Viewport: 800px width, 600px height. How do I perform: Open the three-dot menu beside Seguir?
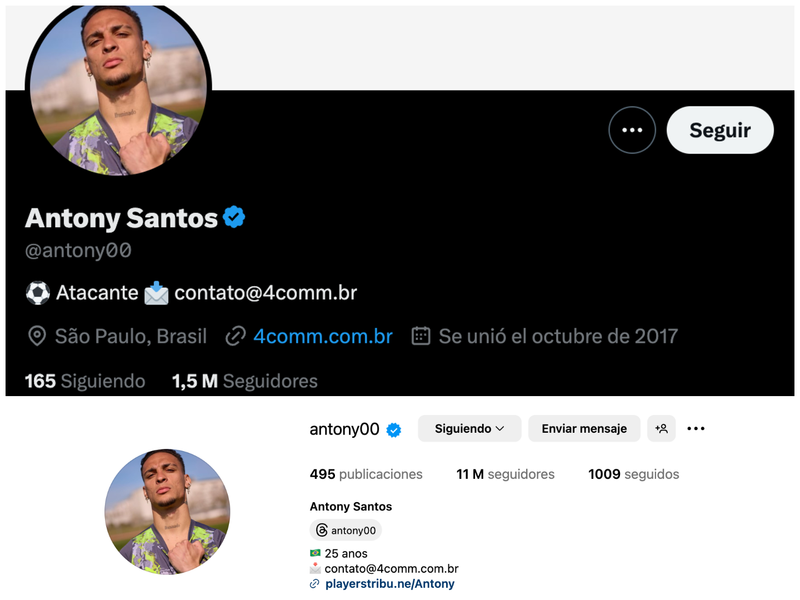pyautogui.click(x=632, y=130)
